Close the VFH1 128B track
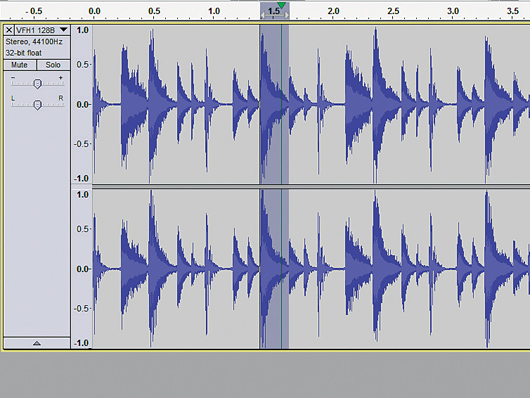530x398 pixels. [x=9, y=30]
